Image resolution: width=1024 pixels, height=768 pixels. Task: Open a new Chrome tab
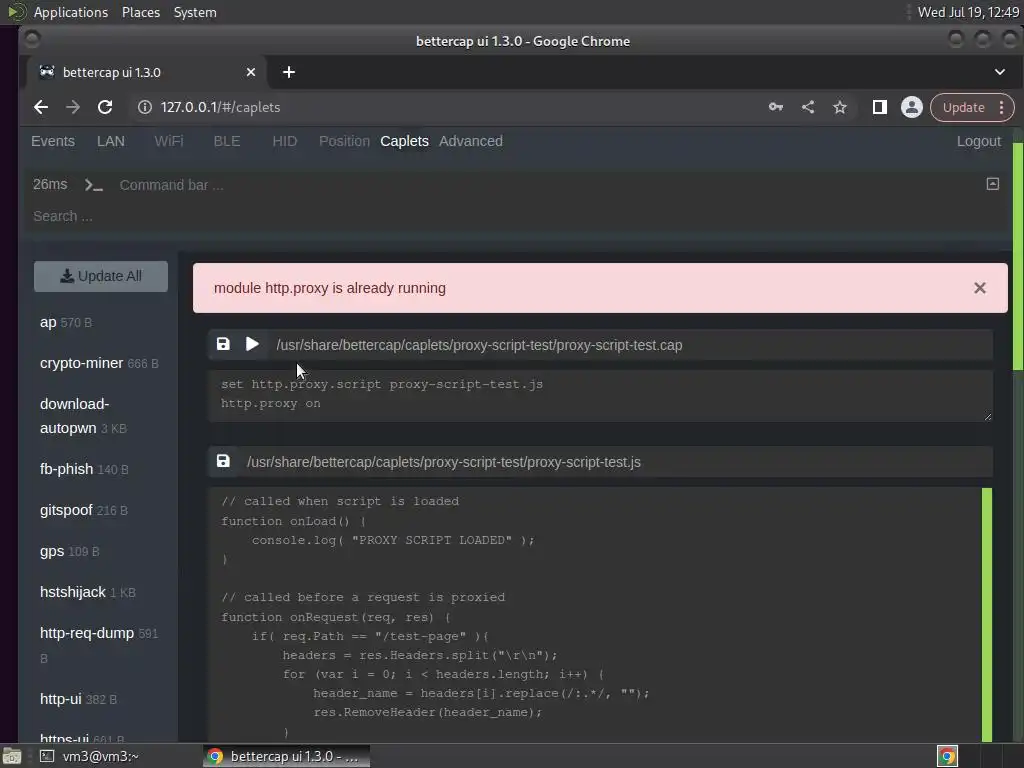(289, 72)
